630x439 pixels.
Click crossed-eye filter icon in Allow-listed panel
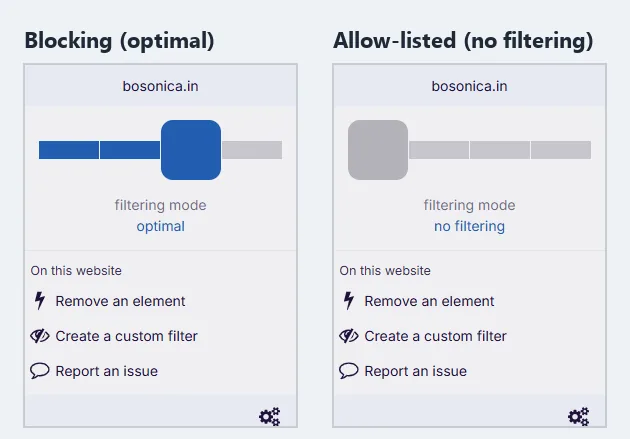[x=349, y=336]
